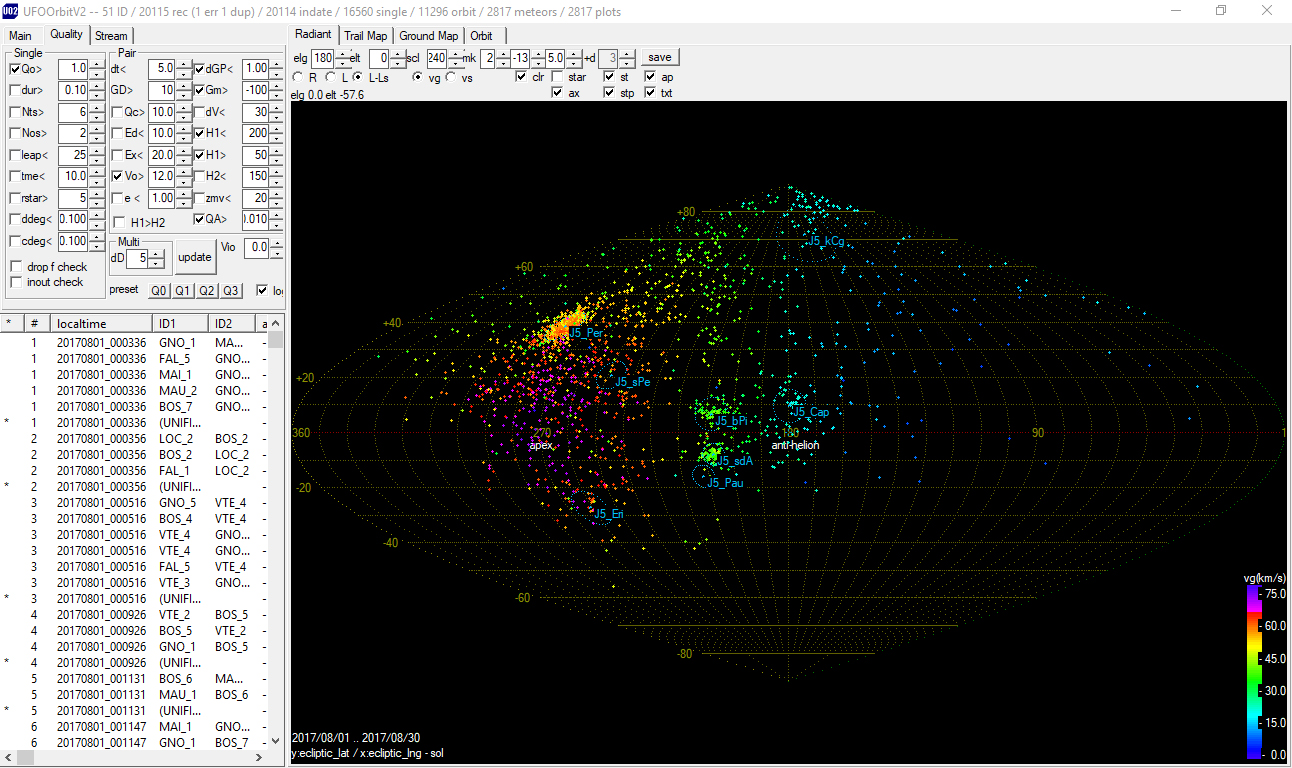Viewport: 1292px width, 768px height.
Task: Increase the elg value with up arrow
Action: (x=343, y=53)
